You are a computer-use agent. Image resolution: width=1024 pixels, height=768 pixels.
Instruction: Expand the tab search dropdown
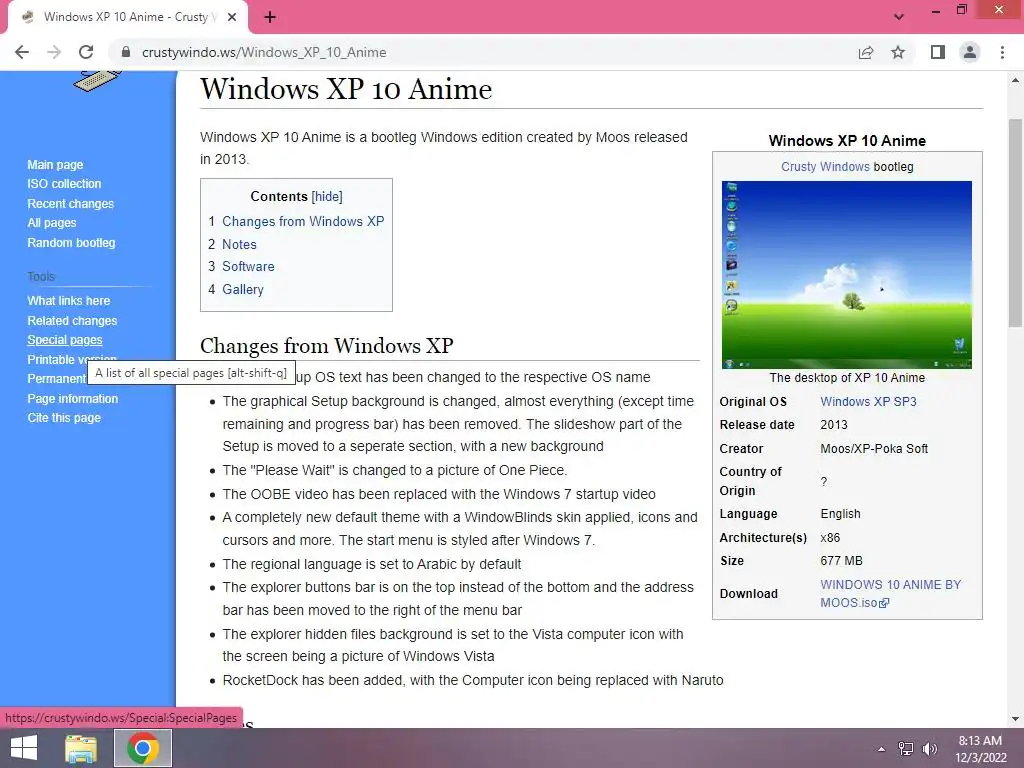899,17
